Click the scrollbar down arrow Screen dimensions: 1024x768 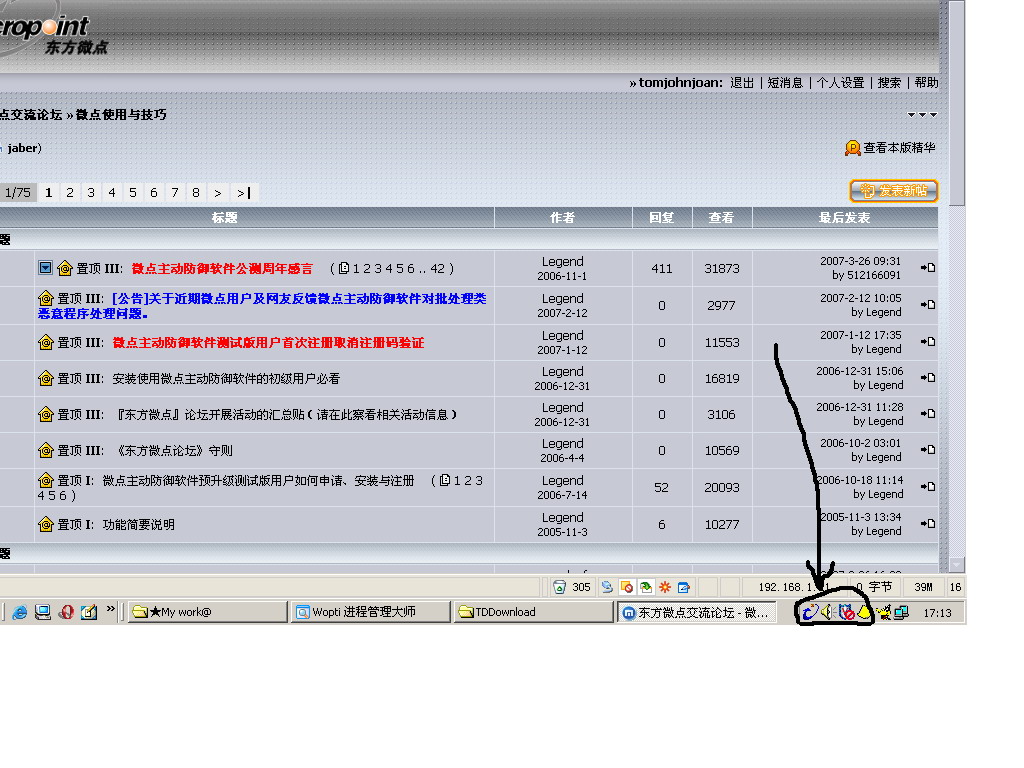click(x=957, y=564)
